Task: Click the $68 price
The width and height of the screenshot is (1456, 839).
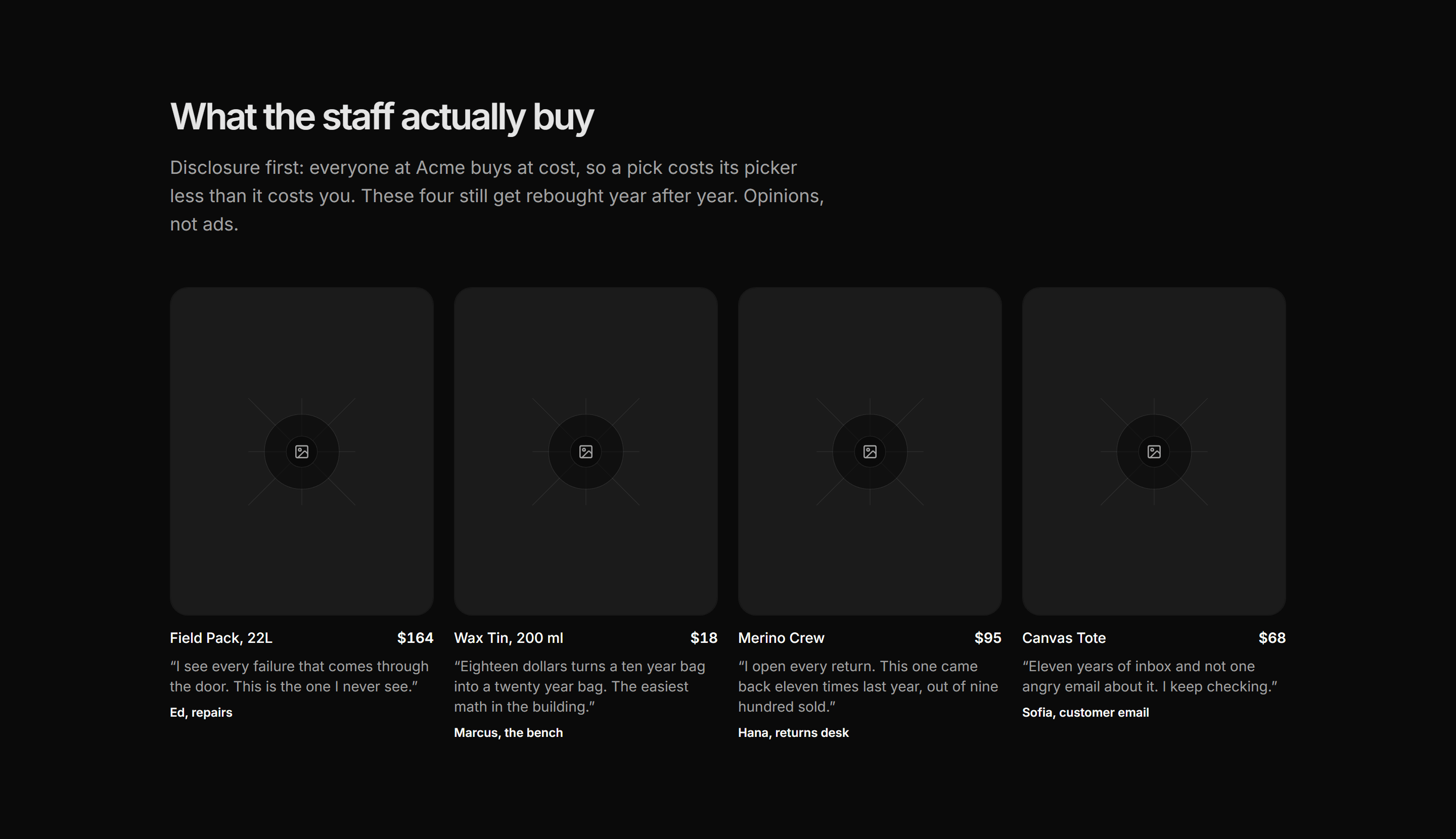Action: point(1272,638)
